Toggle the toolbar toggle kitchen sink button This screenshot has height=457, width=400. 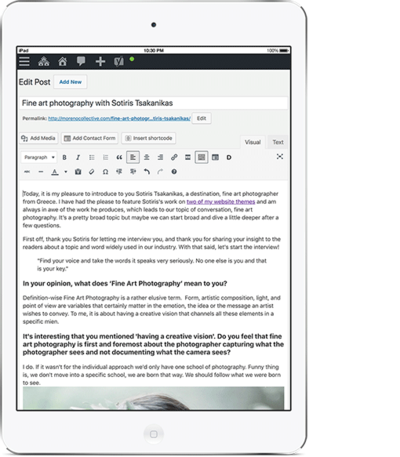(201, 157)
